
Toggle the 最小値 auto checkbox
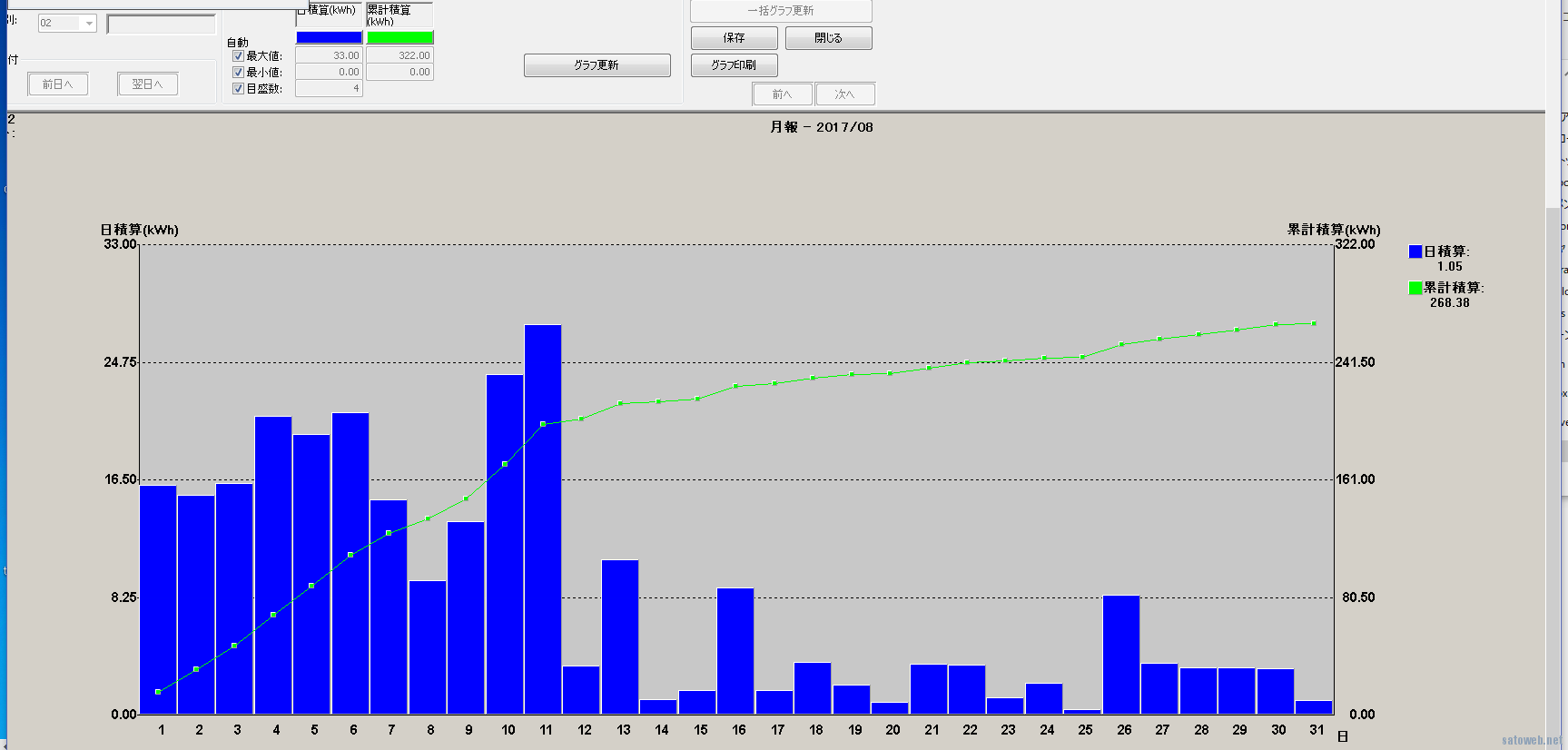[238, 73]
